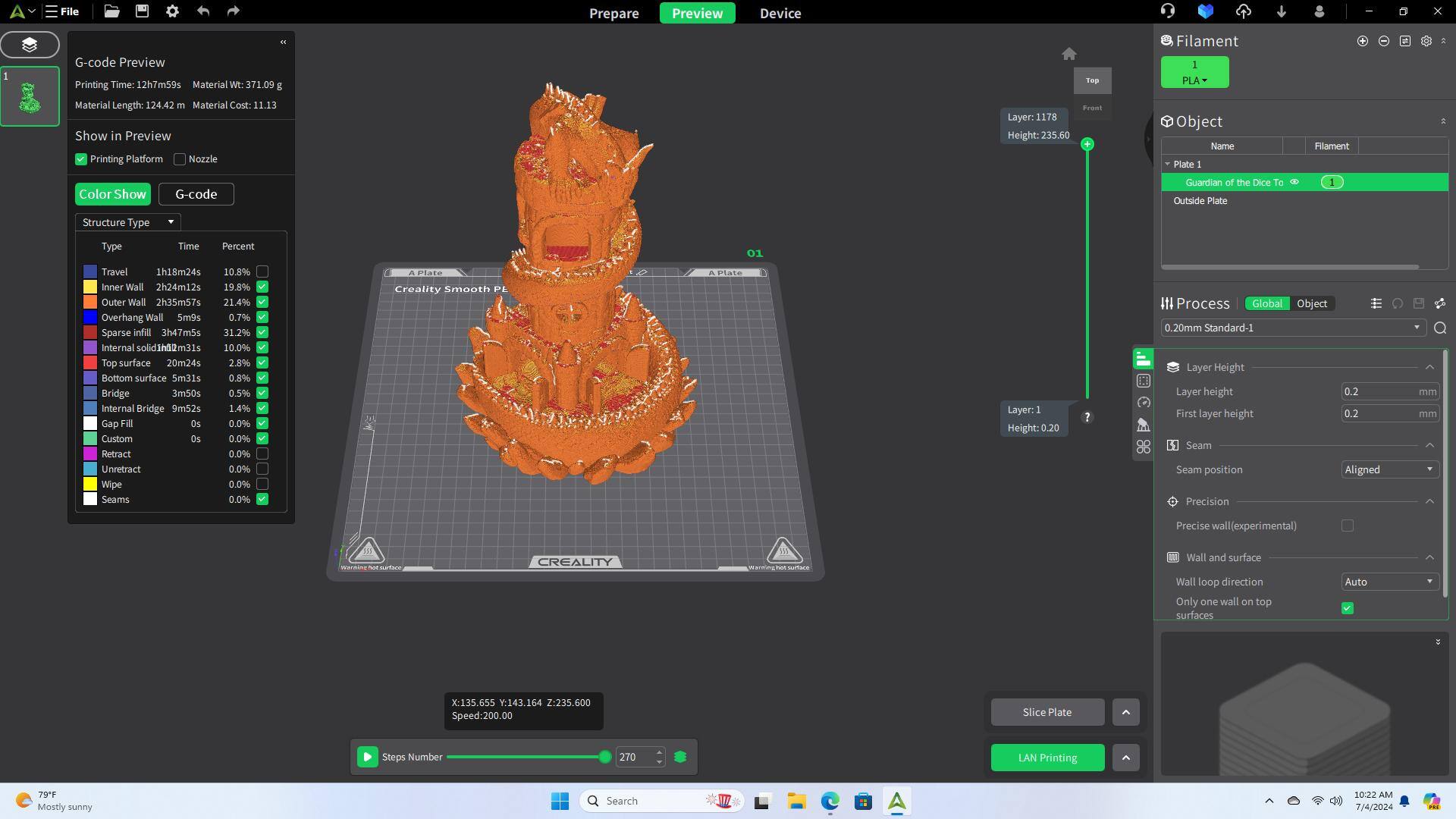Screen dimensions: 1456x819
Task: Switch to the Device tab
Action: click(780, 13)
